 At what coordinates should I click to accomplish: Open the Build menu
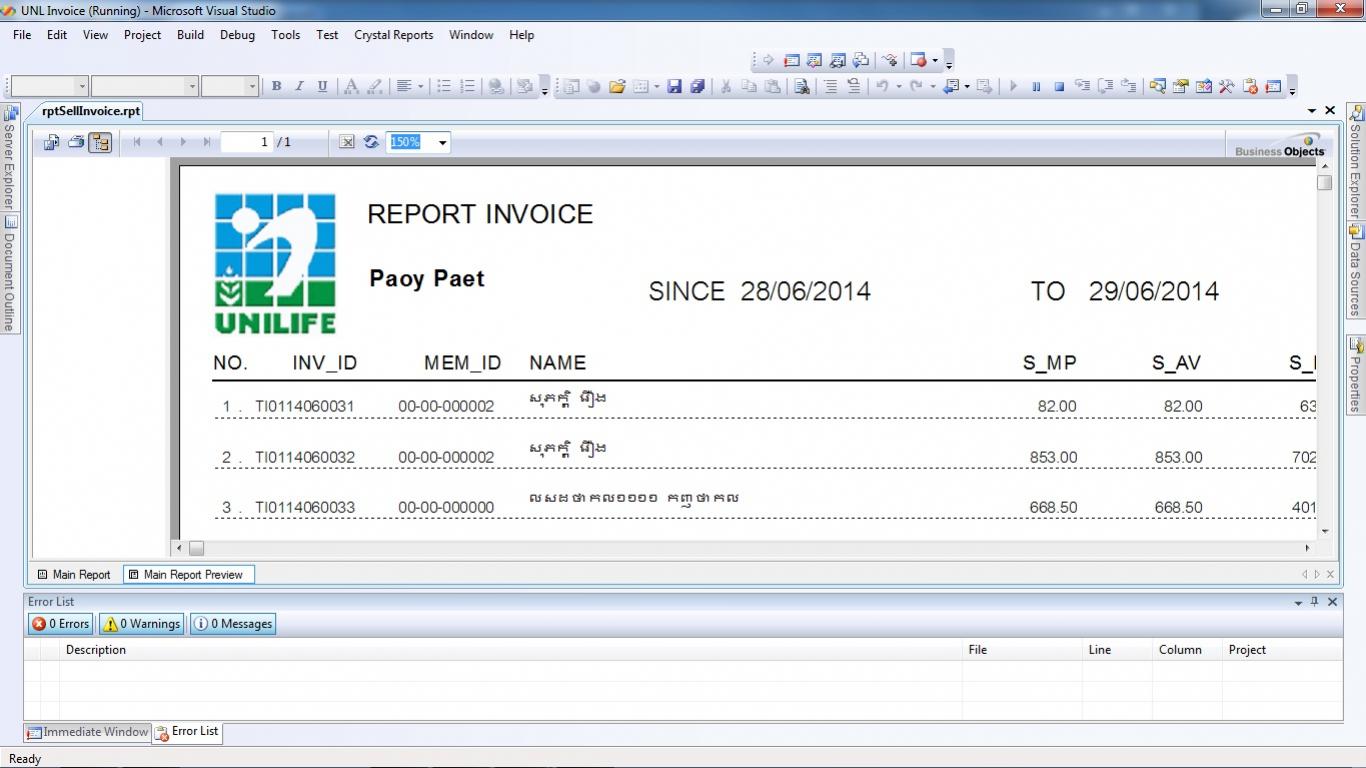190,34
